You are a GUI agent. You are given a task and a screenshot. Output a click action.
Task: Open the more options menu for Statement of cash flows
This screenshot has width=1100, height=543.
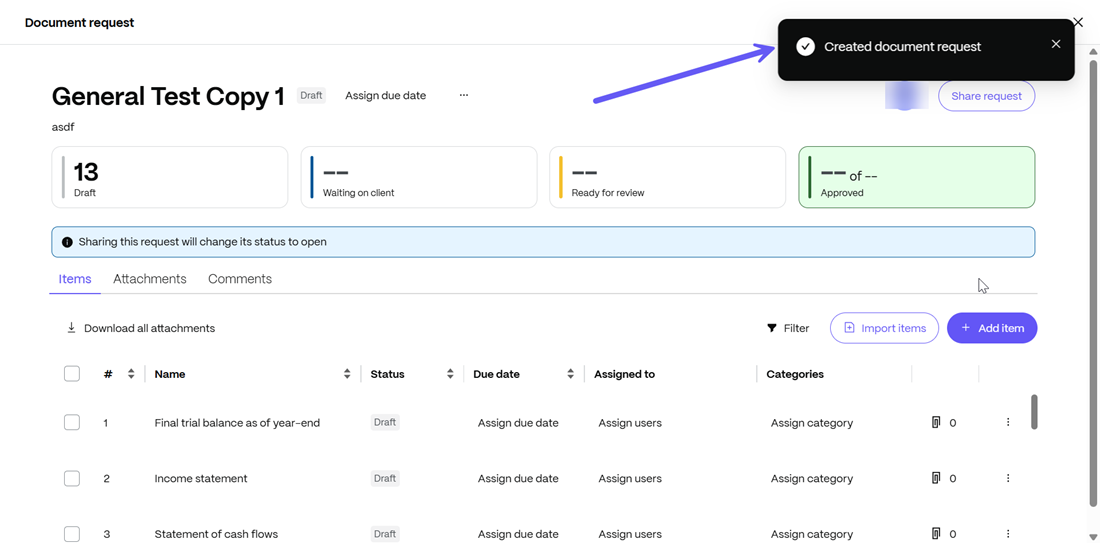click(1008, 533)
